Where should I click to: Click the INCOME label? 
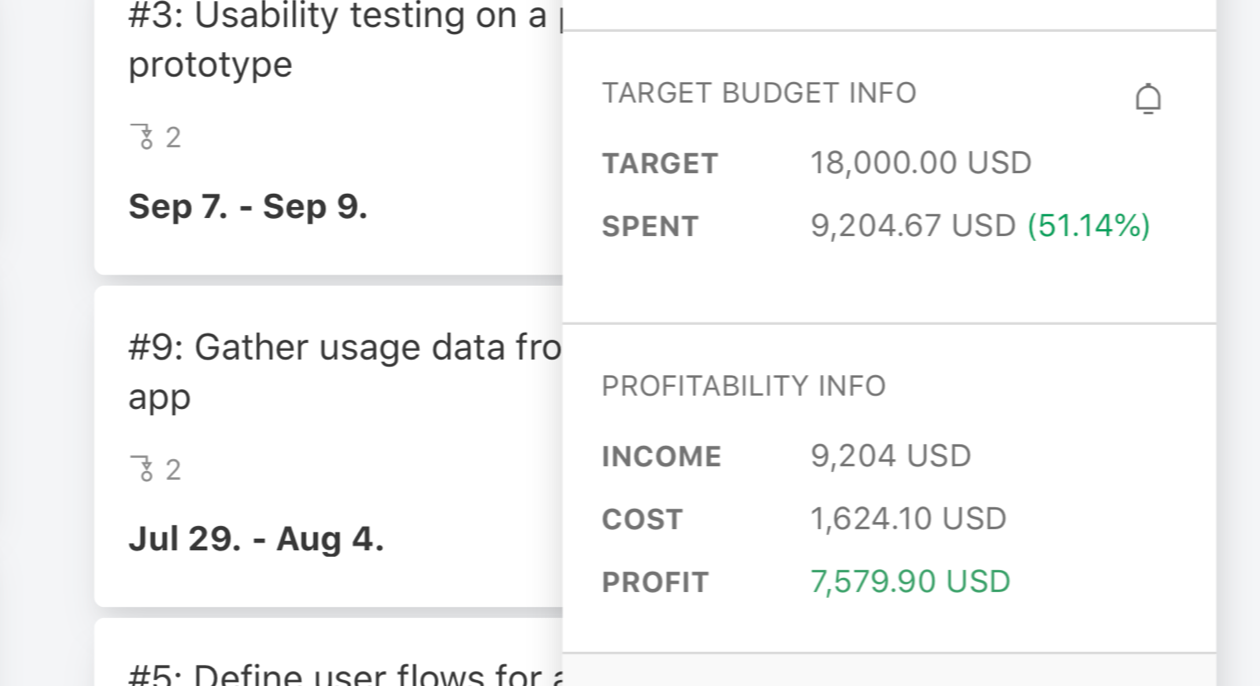point(661,457)
